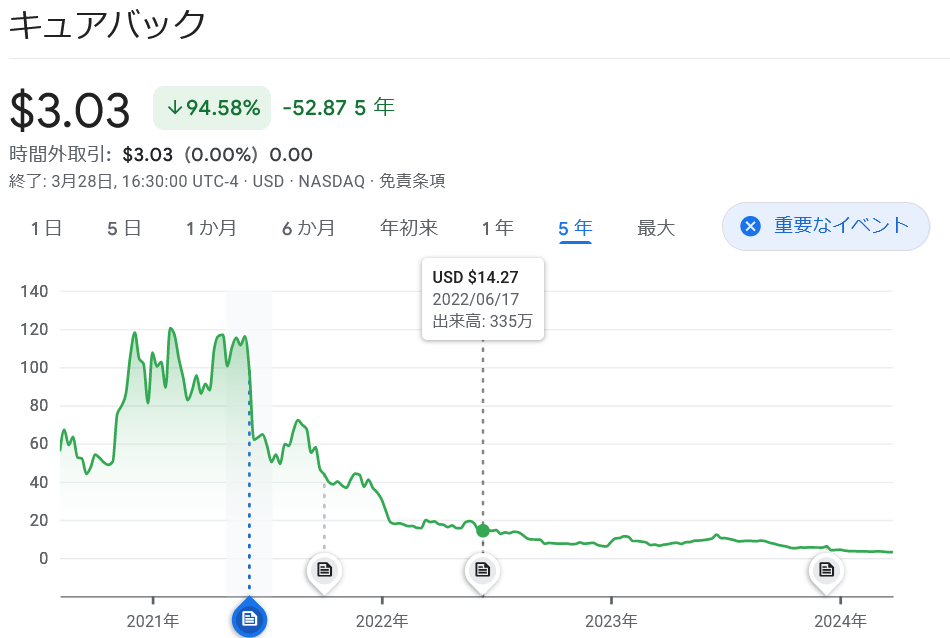Toggle the 5 年 range selection
This screenshot has height=638, width=950.
(x=577, y=227)
